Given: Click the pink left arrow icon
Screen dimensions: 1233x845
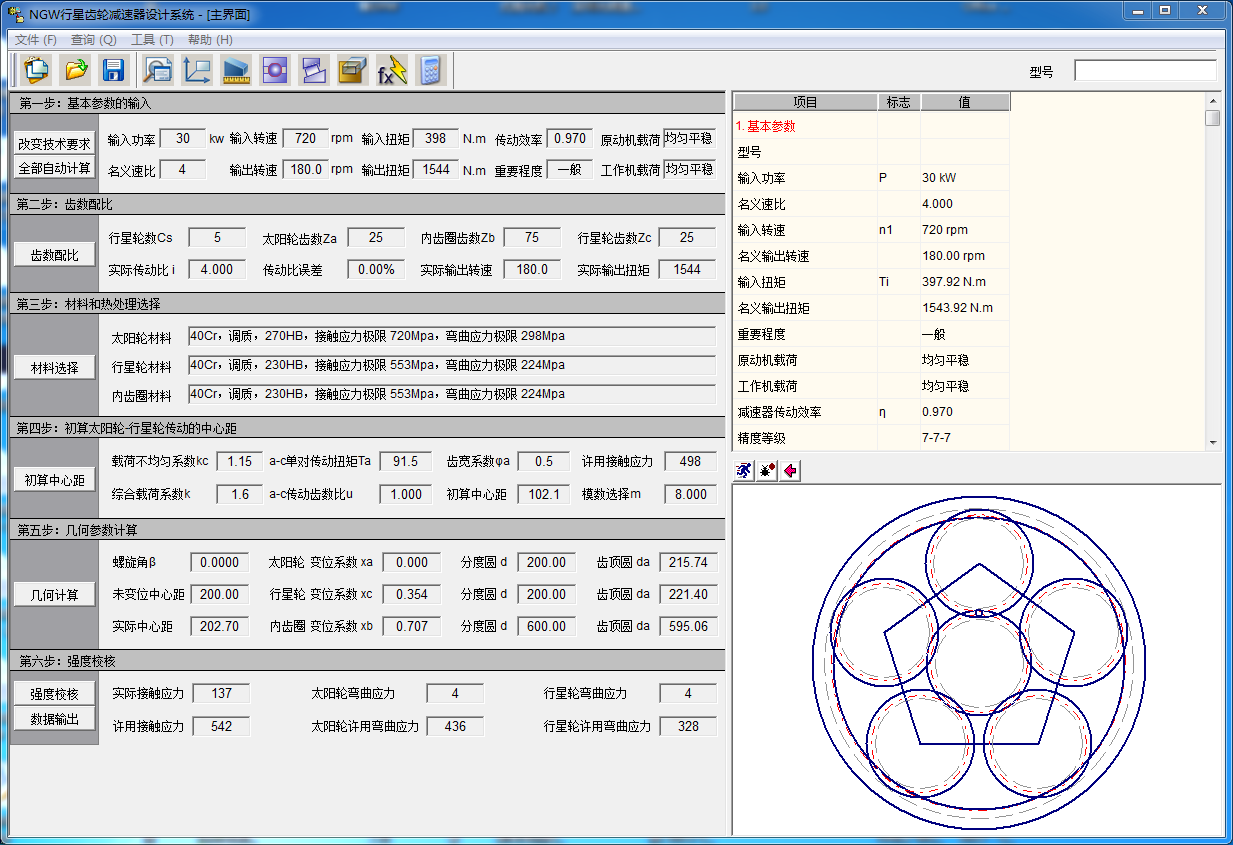Looking at the screenshot, I should [x=791, y=470].
